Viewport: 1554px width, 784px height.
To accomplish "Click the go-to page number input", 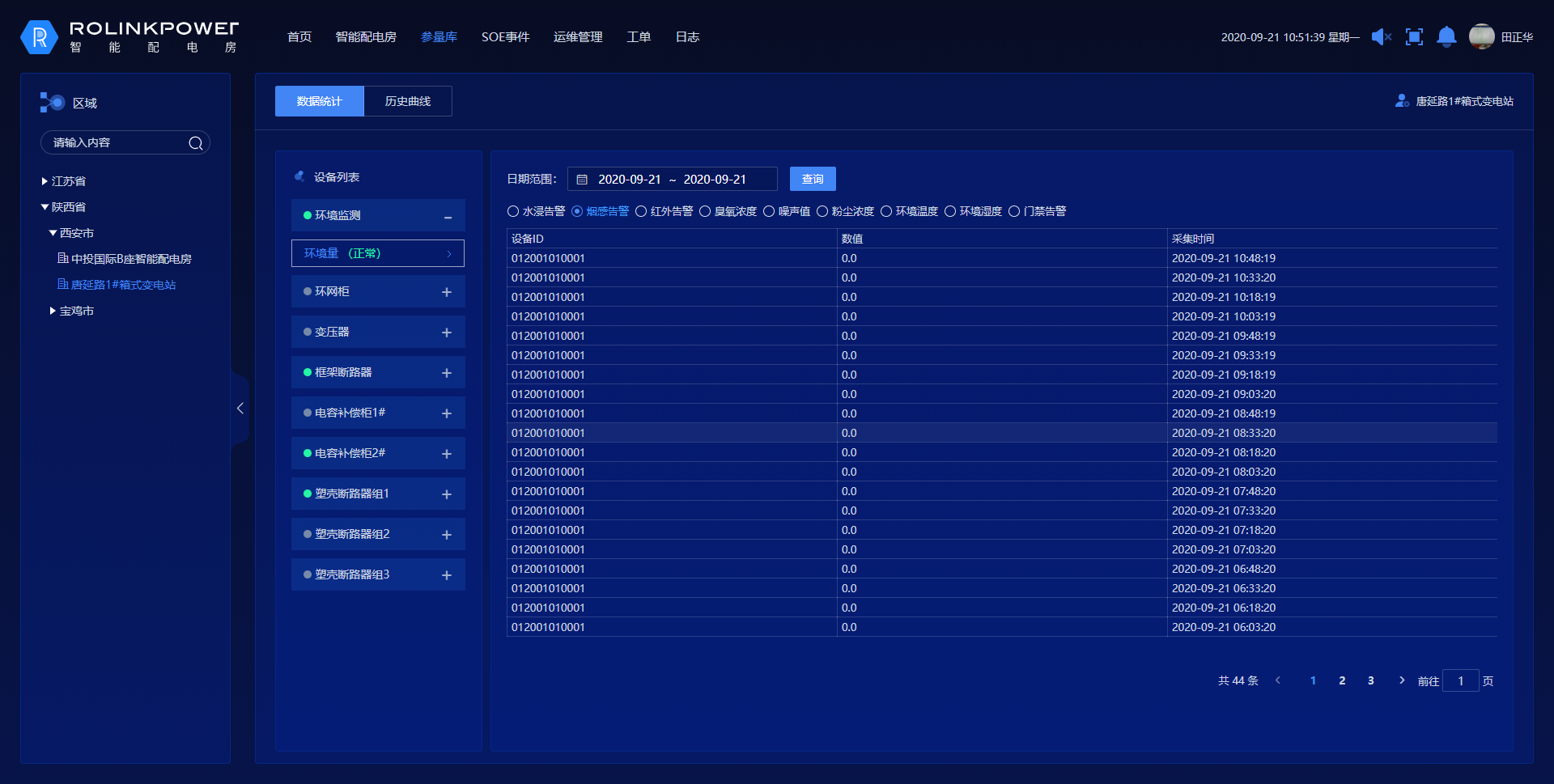I will (x=1460, y=680).
